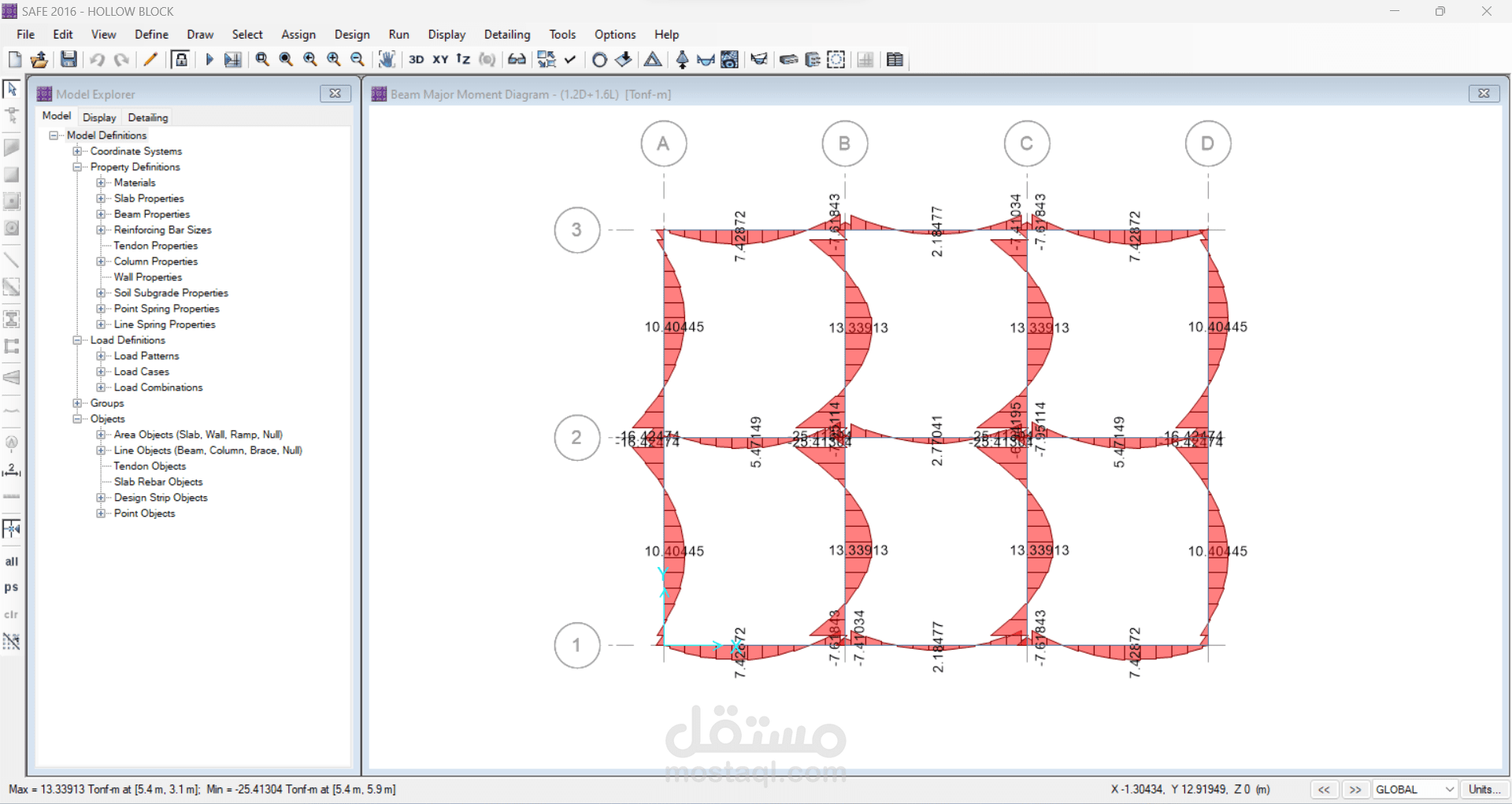Show tables icon in toolbar
The width and height of the screenshot is (1512, 804).
pos(895,60)
